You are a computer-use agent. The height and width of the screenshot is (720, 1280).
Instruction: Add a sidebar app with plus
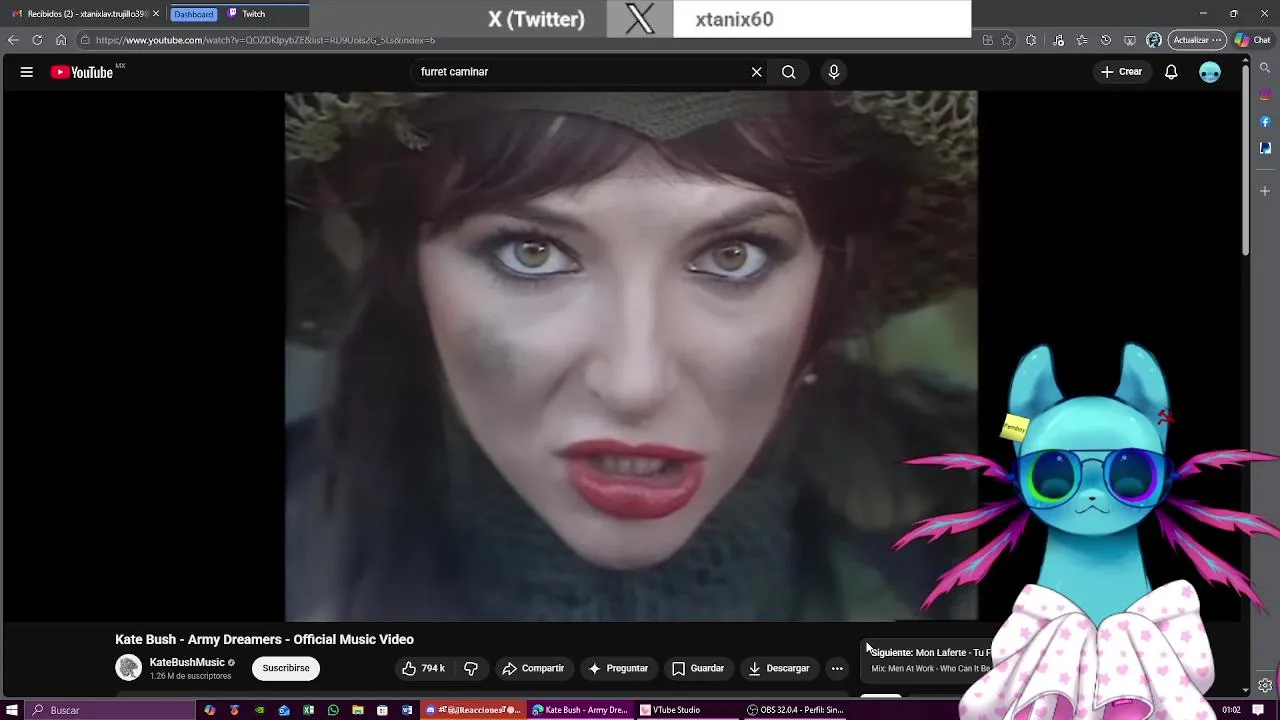coord(1265,190)
